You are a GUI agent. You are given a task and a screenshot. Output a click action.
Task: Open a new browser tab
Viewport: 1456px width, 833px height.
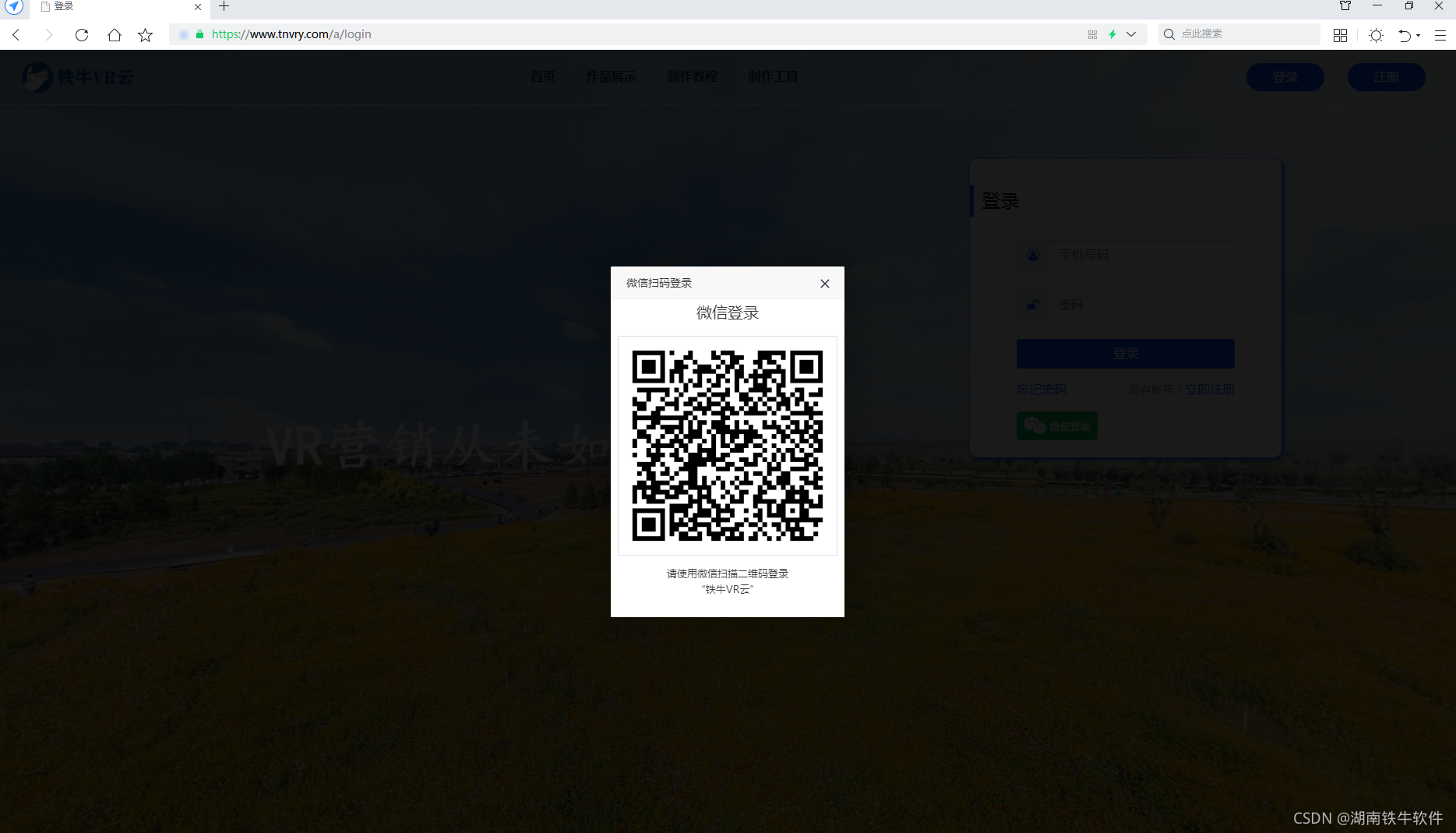(x=224, y=6)
